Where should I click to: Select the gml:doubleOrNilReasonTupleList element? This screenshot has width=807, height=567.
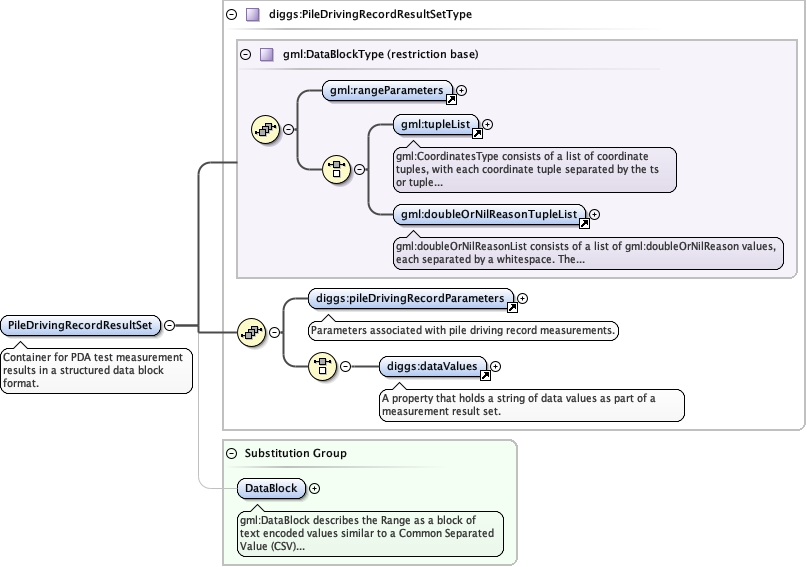click(487, 213)
